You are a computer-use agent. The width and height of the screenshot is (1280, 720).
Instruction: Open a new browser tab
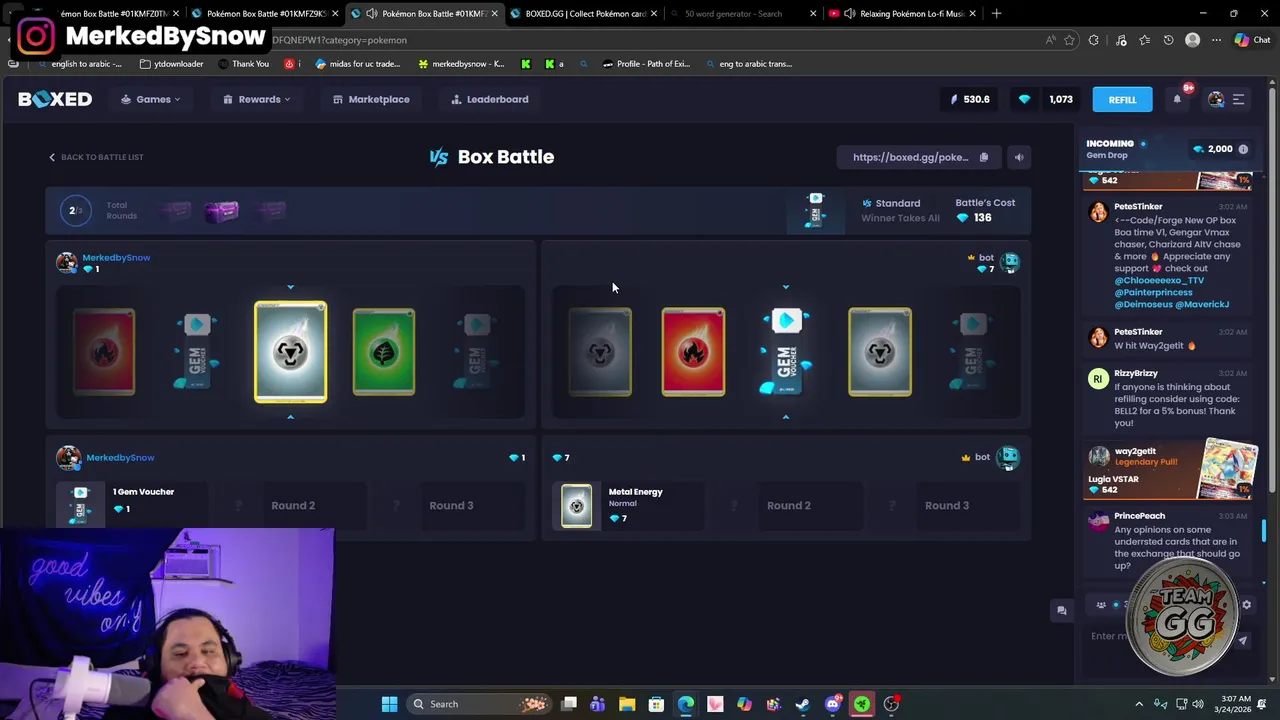point(997,14)
